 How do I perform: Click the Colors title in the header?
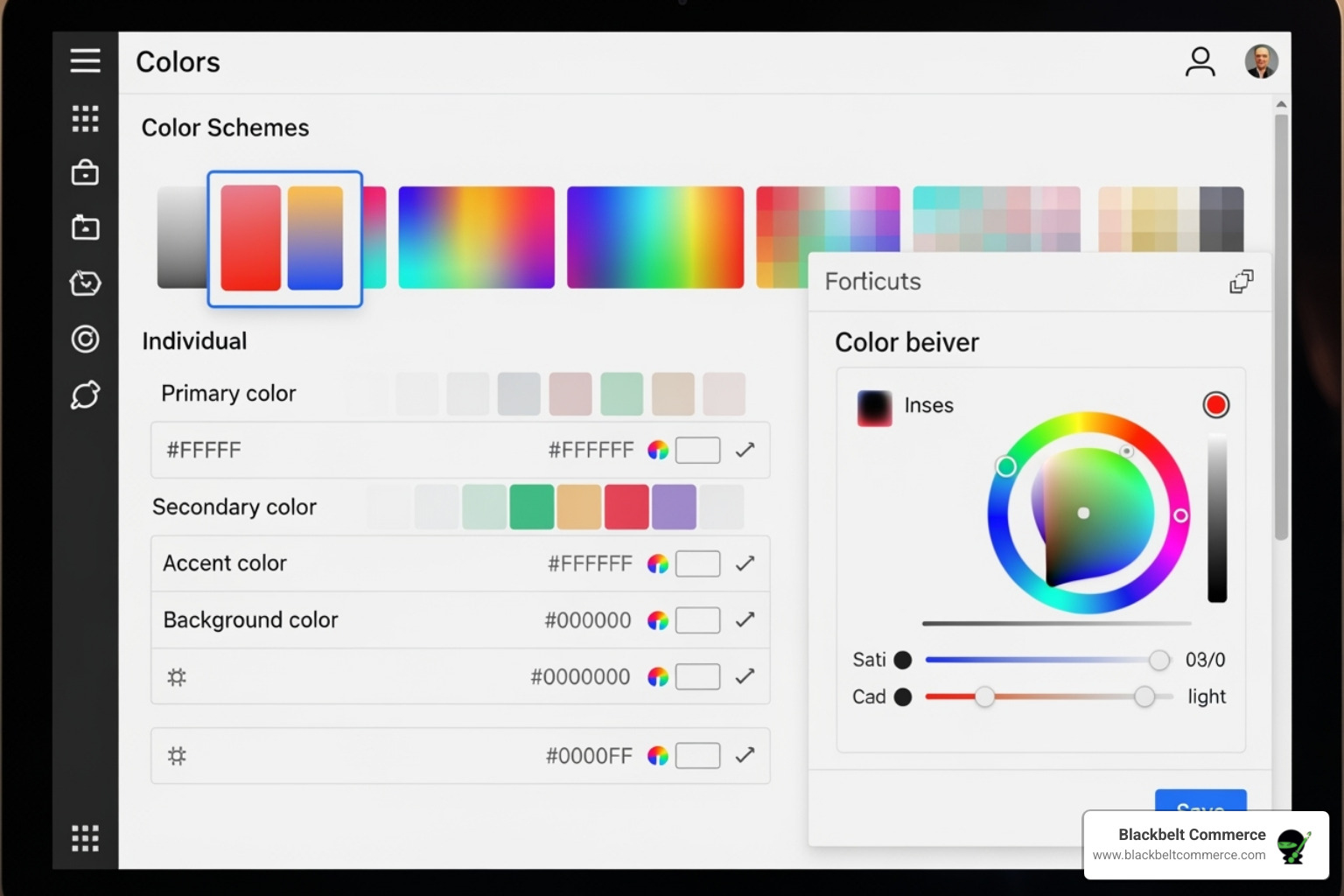coord(178,61)
